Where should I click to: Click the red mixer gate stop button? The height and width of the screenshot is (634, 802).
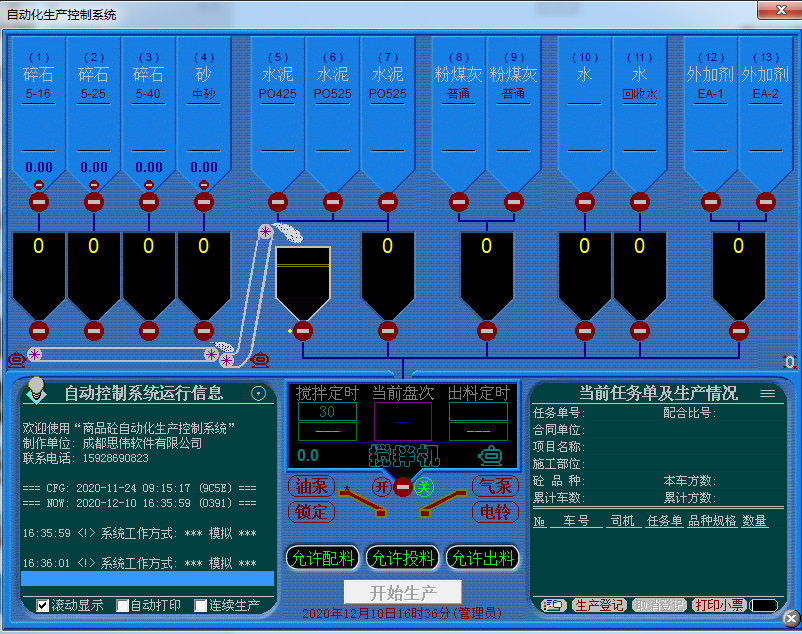402,486
